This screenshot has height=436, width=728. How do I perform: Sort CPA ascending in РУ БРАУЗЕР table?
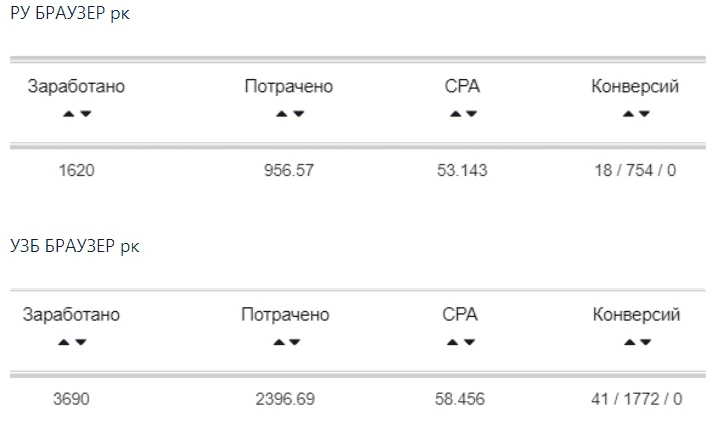pyautogui.click(x=455, y=114)
